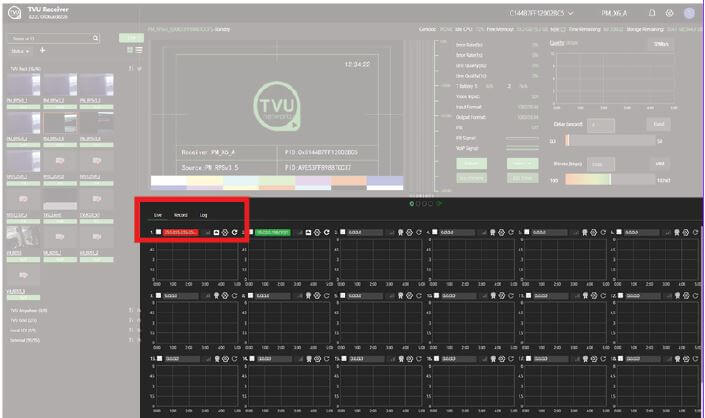Tick the checkbox for channel 6
Image resolution: width=705 pixels, height=418 pixels.
click(x=619, y=232)
